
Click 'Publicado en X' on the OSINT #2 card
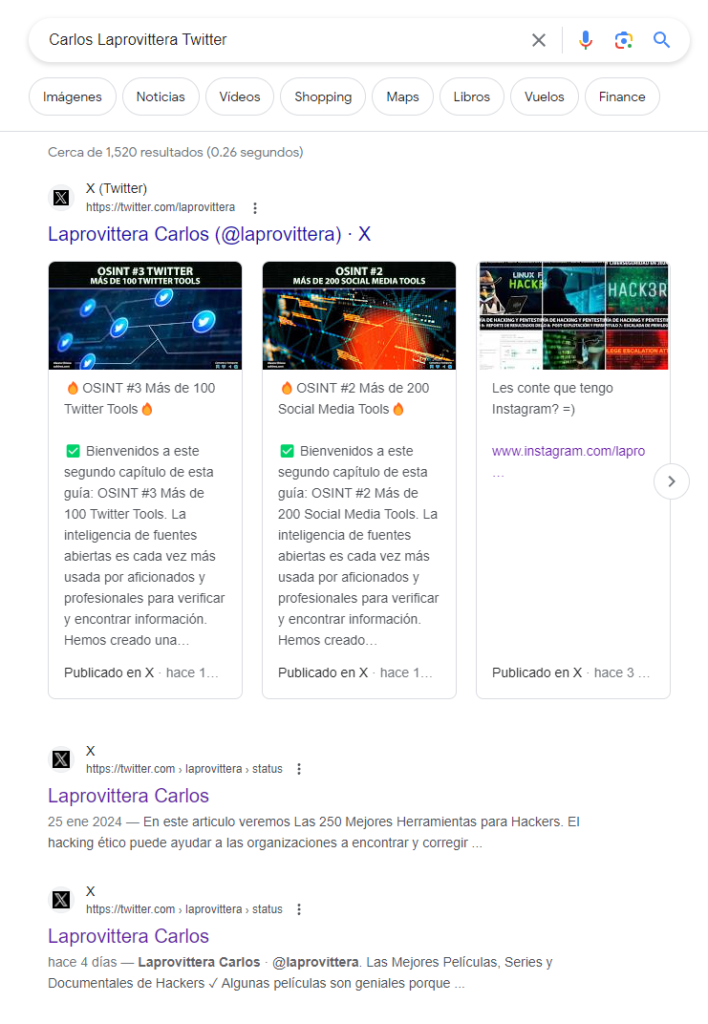point(323,673)
